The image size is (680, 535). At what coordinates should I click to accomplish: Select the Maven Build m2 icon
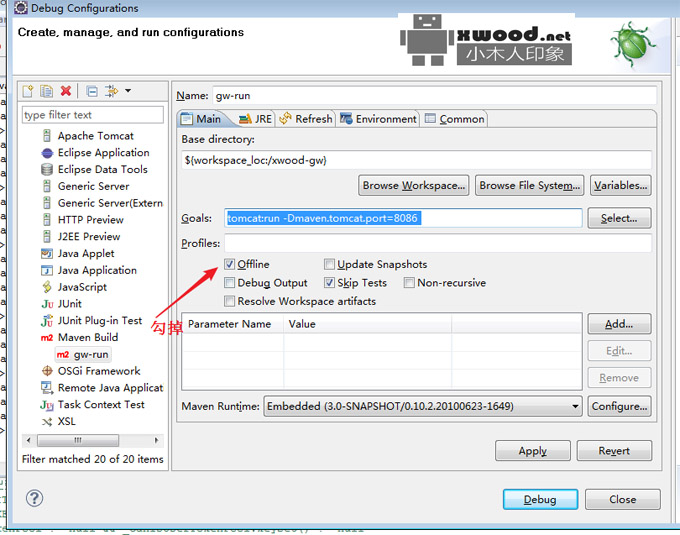[47, 337]
